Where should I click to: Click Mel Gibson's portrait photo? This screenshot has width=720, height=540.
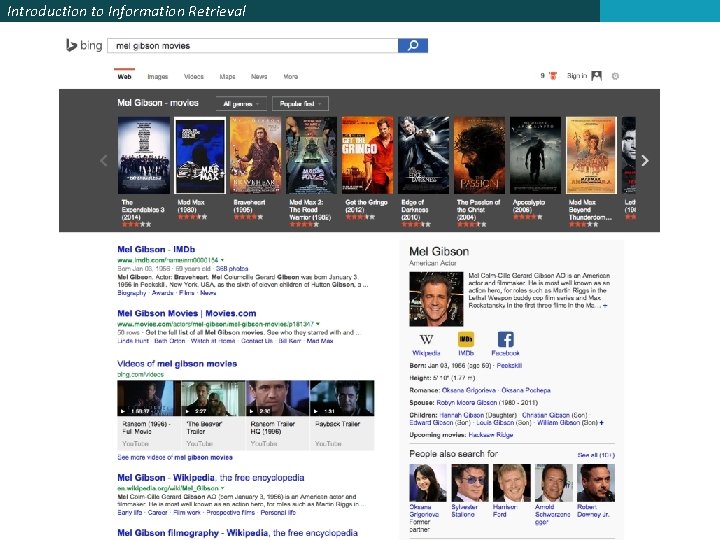(x=436, y=299)
